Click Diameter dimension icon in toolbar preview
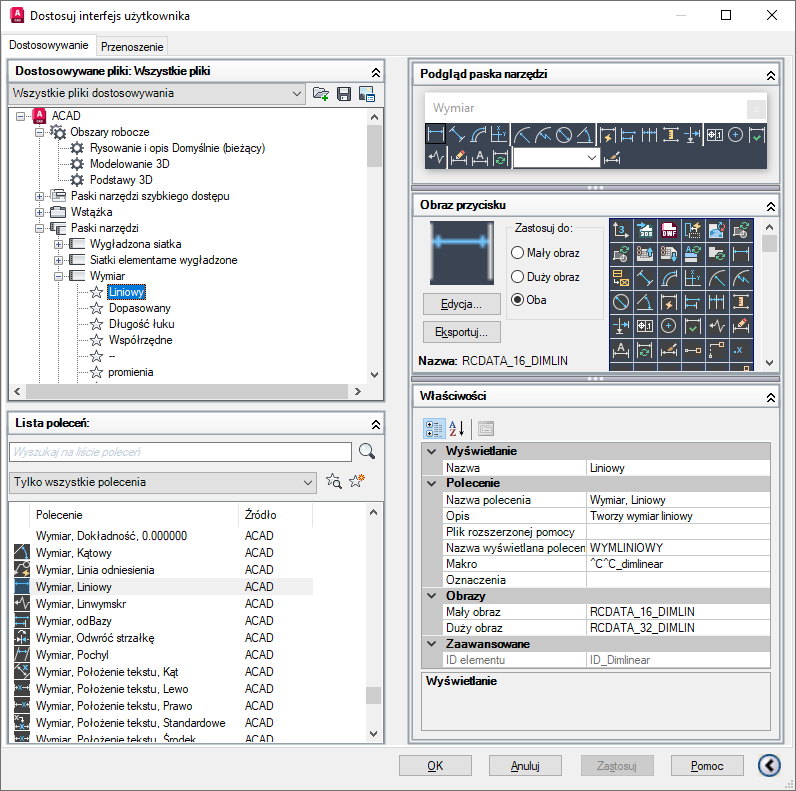 [564, 135]
